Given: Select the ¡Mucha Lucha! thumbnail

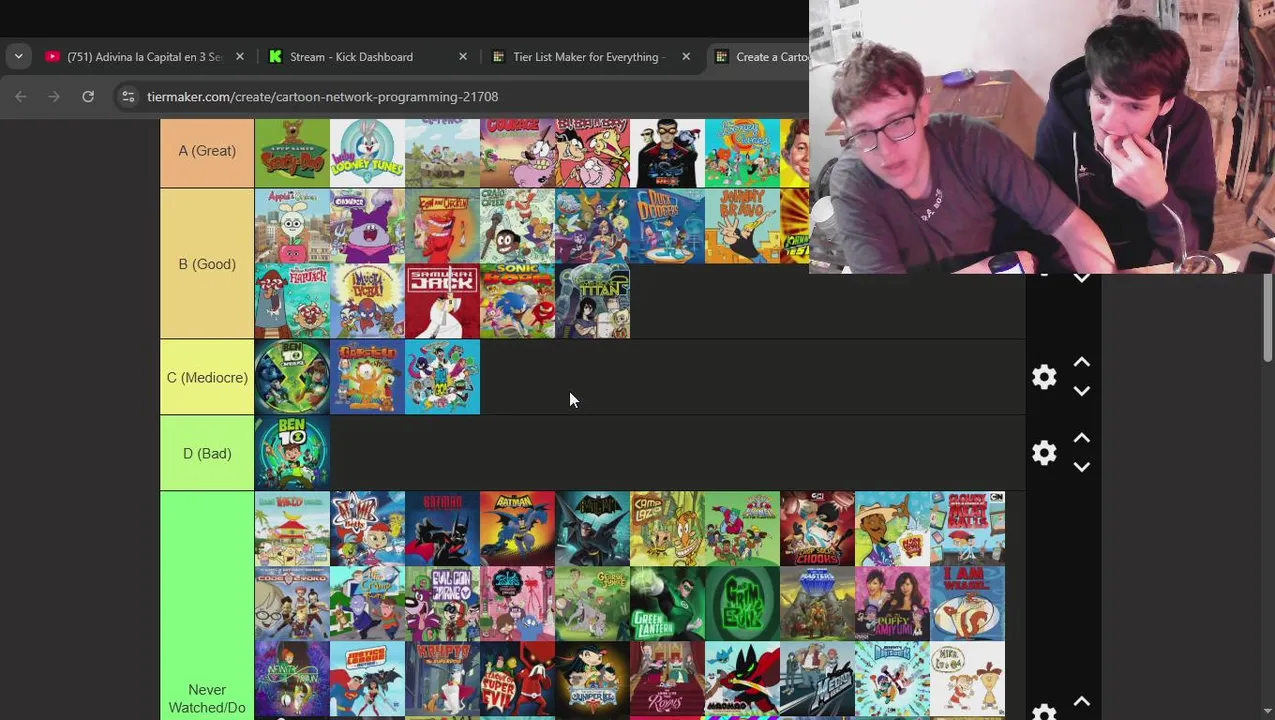Looking at the screenshot, I should coord(367,301).
